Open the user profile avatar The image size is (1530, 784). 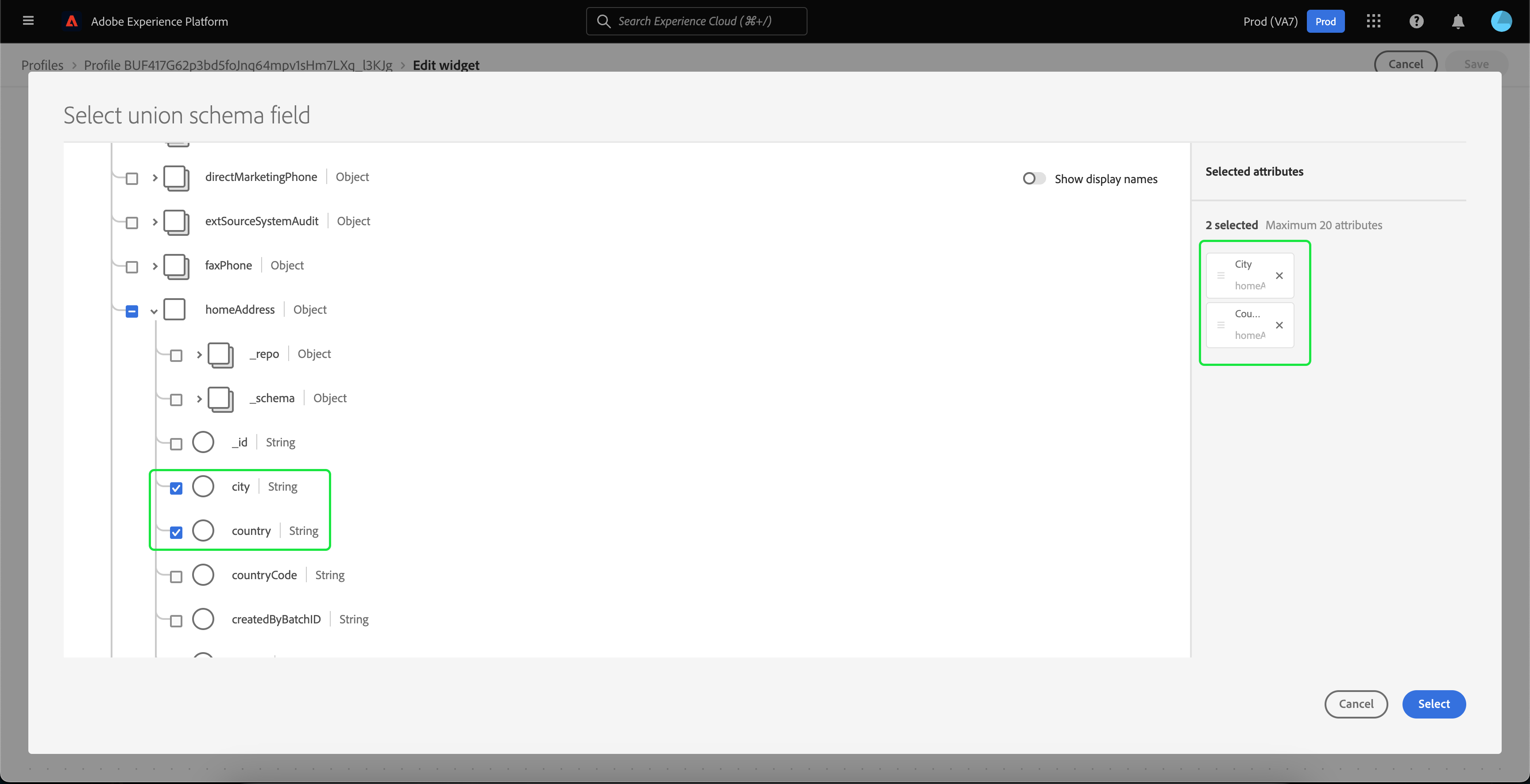1501,21
